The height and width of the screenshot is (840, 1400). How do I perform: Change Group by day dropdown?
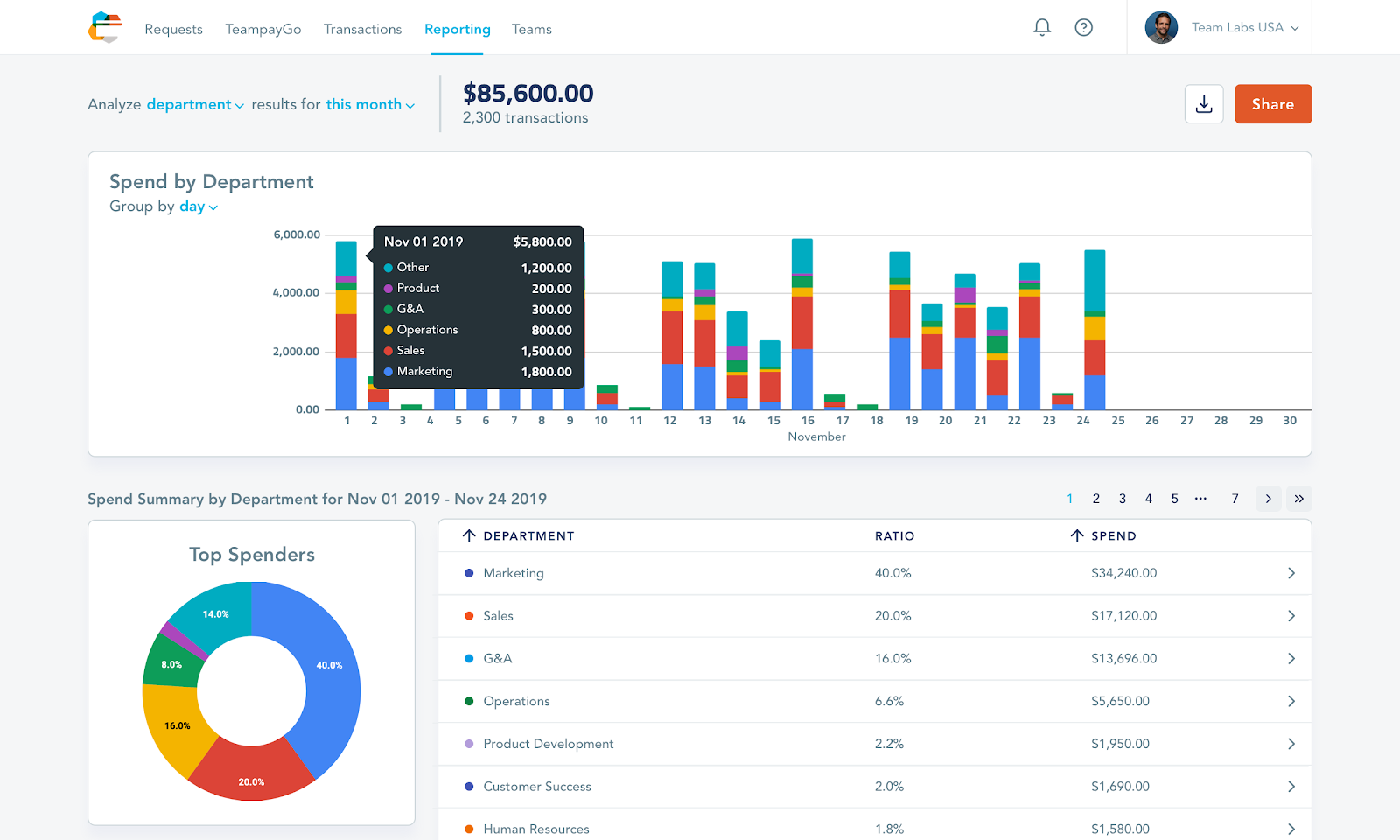199,206
